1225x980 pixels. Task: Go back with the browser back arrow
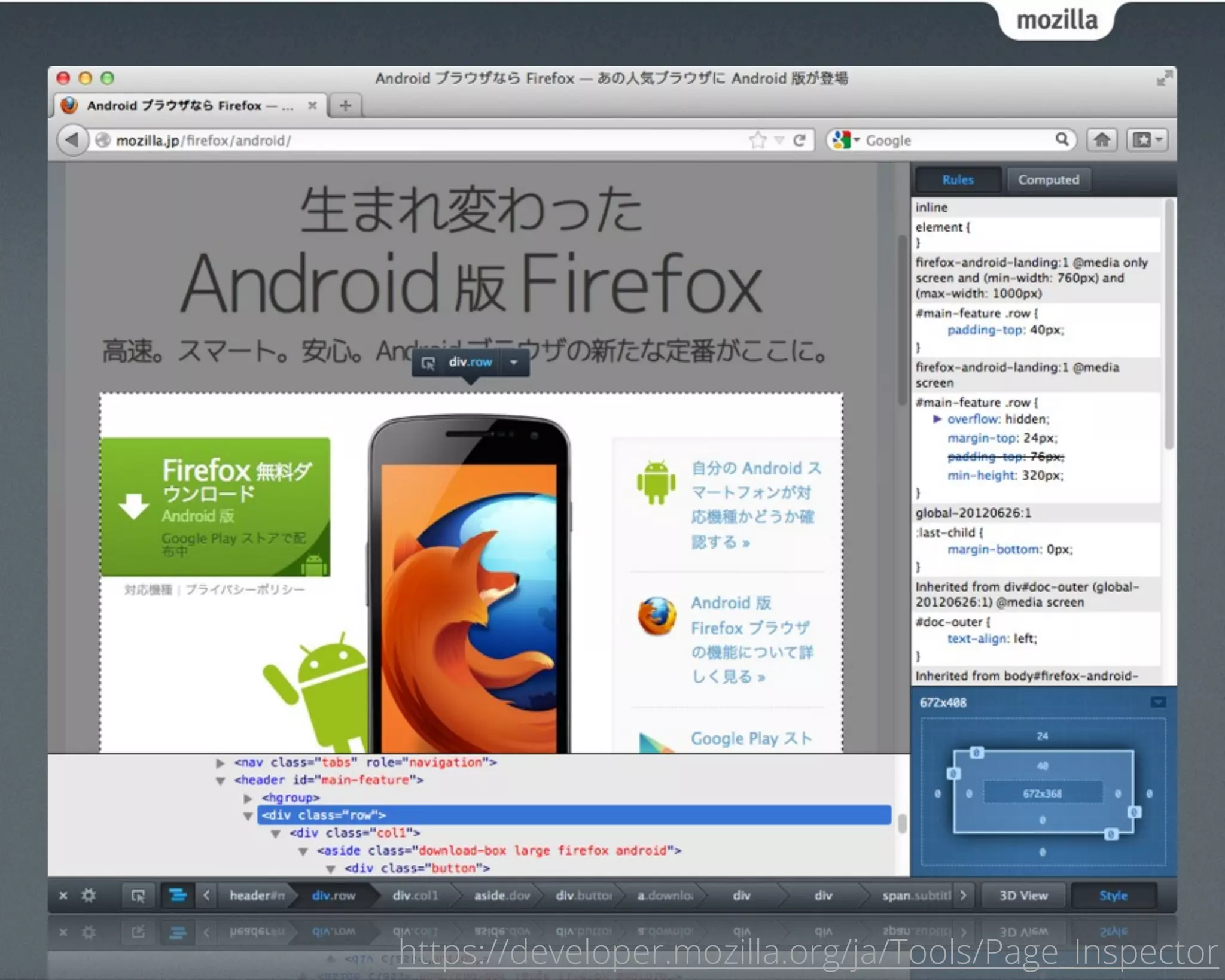72,140
